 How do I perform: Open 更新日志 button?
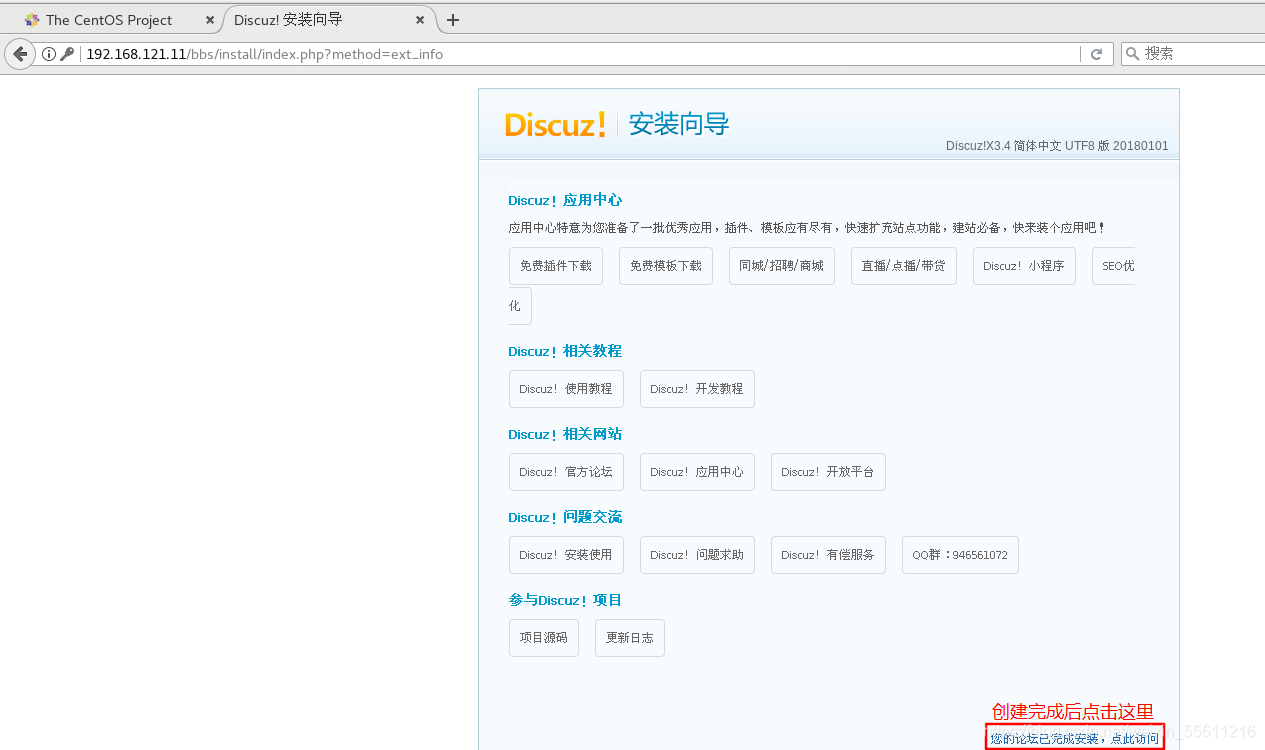click(x=630, y=638)
